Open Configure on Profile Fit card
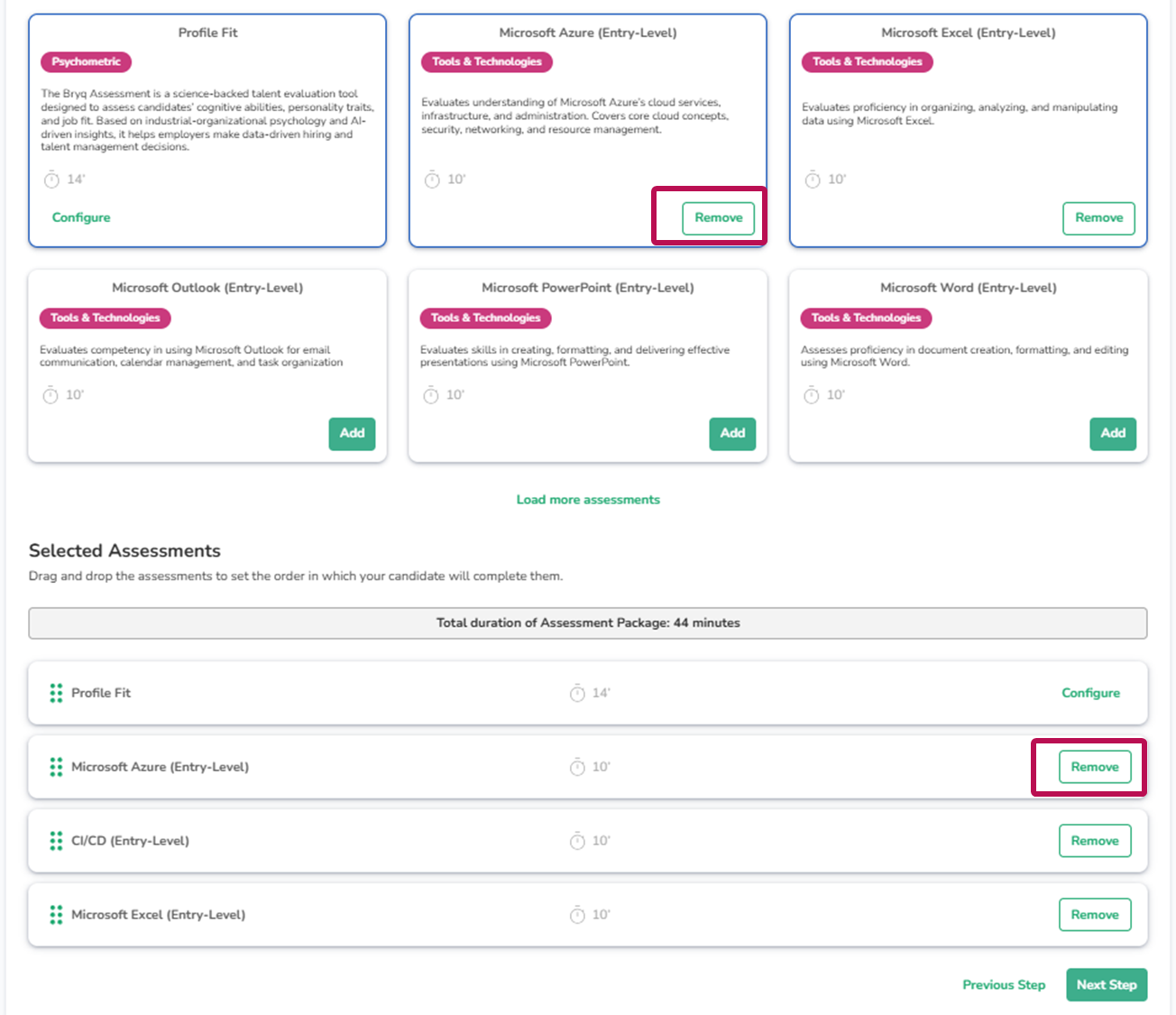Image resolution: width=1176 pixels, height=1015 pixels. pyautogui.click(x=81, y=217)
